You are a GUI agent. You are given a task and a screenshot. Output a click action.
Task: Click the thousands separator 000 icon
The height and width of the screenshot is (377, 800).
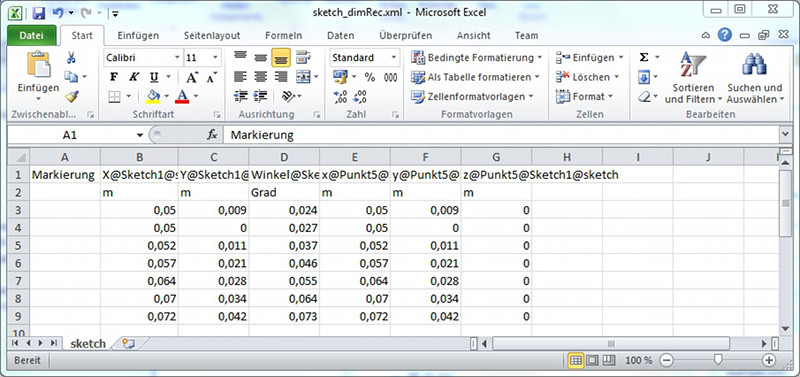click(390, 77)
